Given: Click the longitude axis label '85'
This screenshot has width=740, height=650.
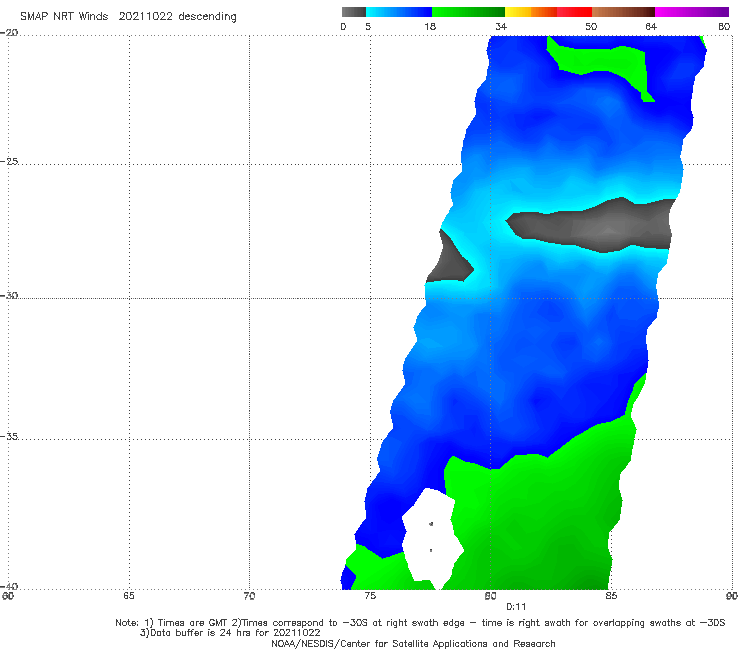Looking at the screenshot, I should (x=611, y=596).
